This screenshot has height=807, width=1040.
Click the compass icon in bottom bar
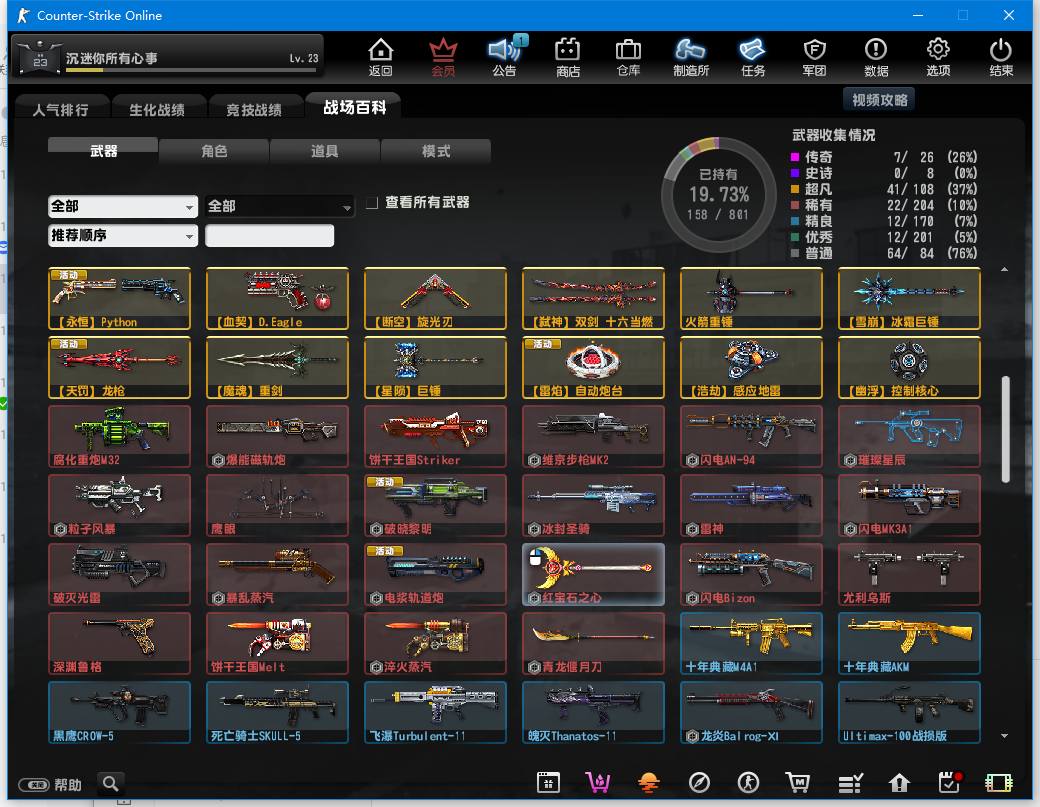[x=699, y=783]
